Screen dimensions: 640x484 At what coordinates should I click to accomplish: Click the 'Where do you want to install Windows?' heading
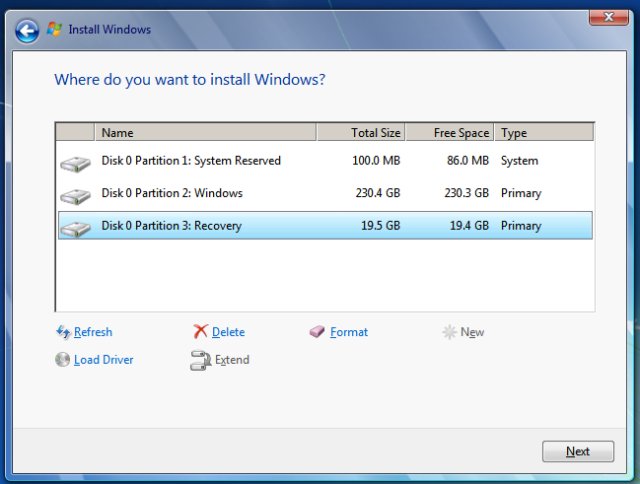click(x=190, y=80)
